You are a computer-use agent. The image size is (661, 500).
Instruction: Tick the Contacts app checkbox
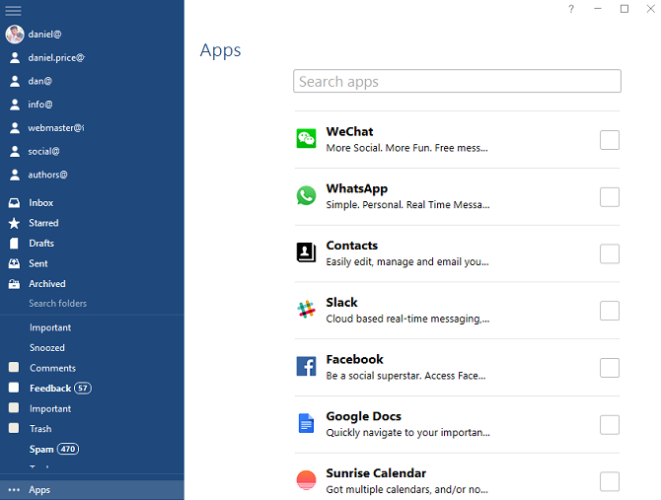click(610, 254)
